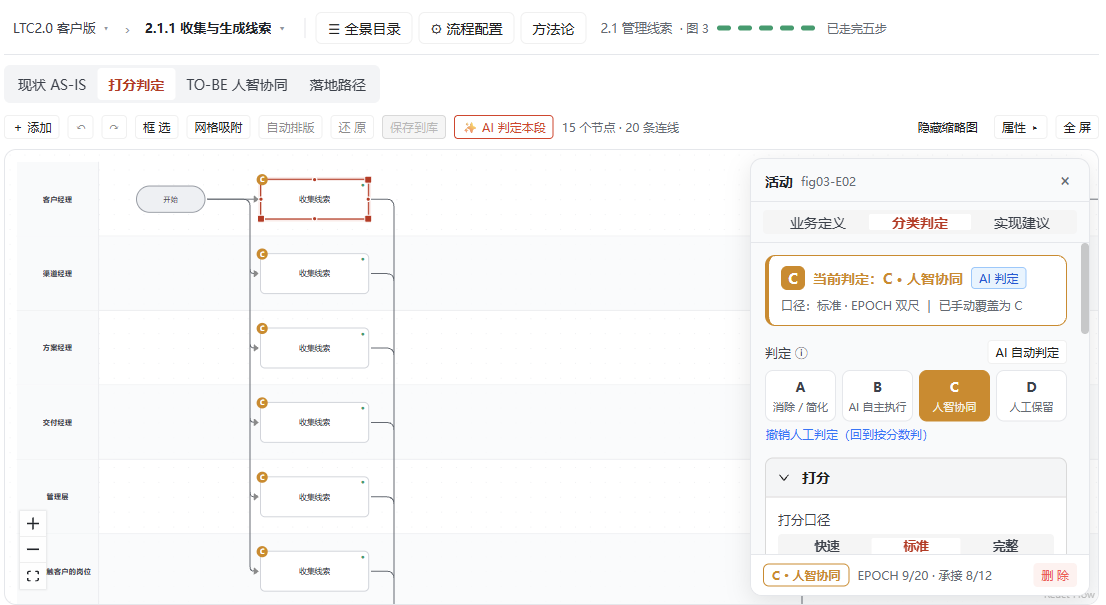Run 自动排版 auto layout
Screen dimensions: 1106x605
click(x=291, y=128)
